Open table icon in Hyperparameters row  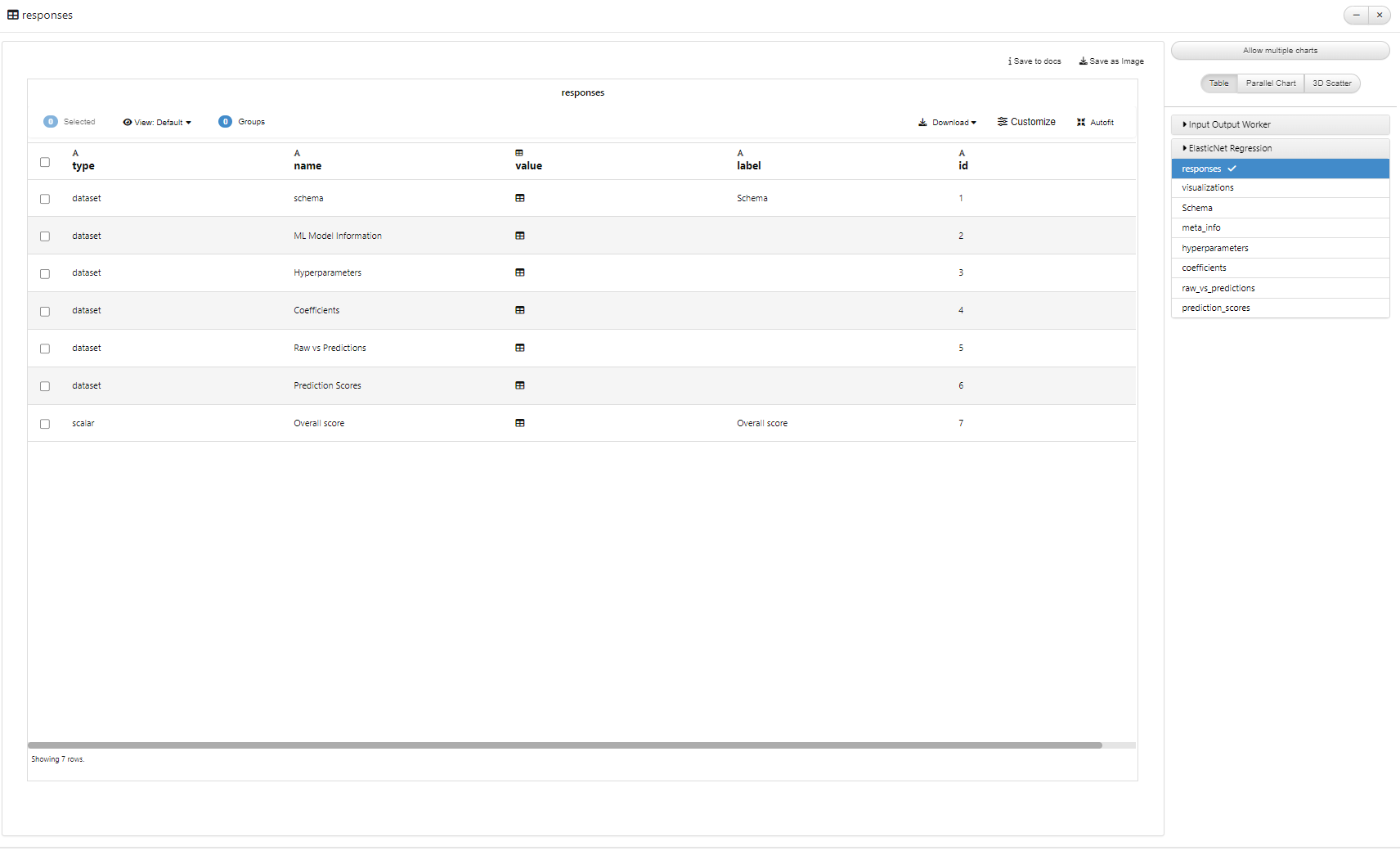point(519,272)
